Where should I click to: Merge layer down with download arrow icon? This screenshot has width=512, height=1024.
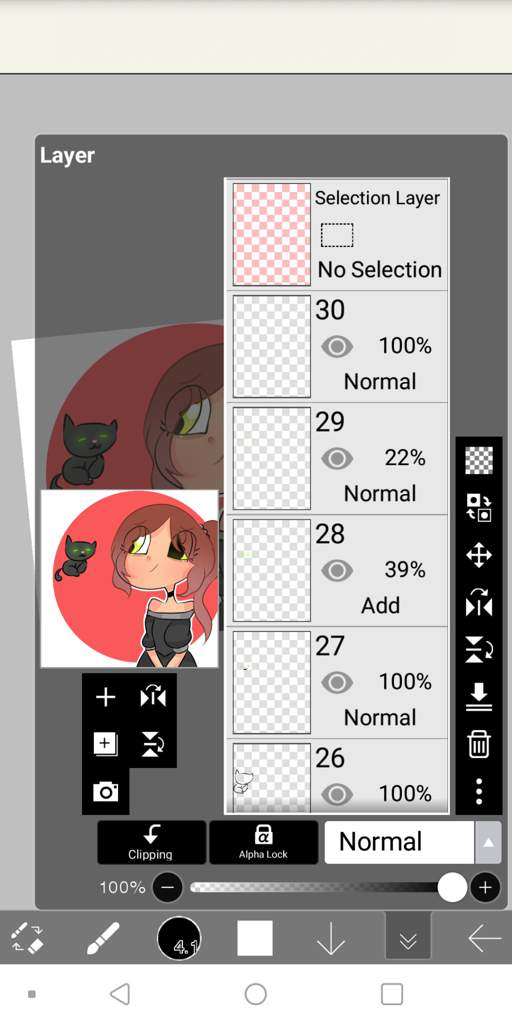click(x=479, y=697)
